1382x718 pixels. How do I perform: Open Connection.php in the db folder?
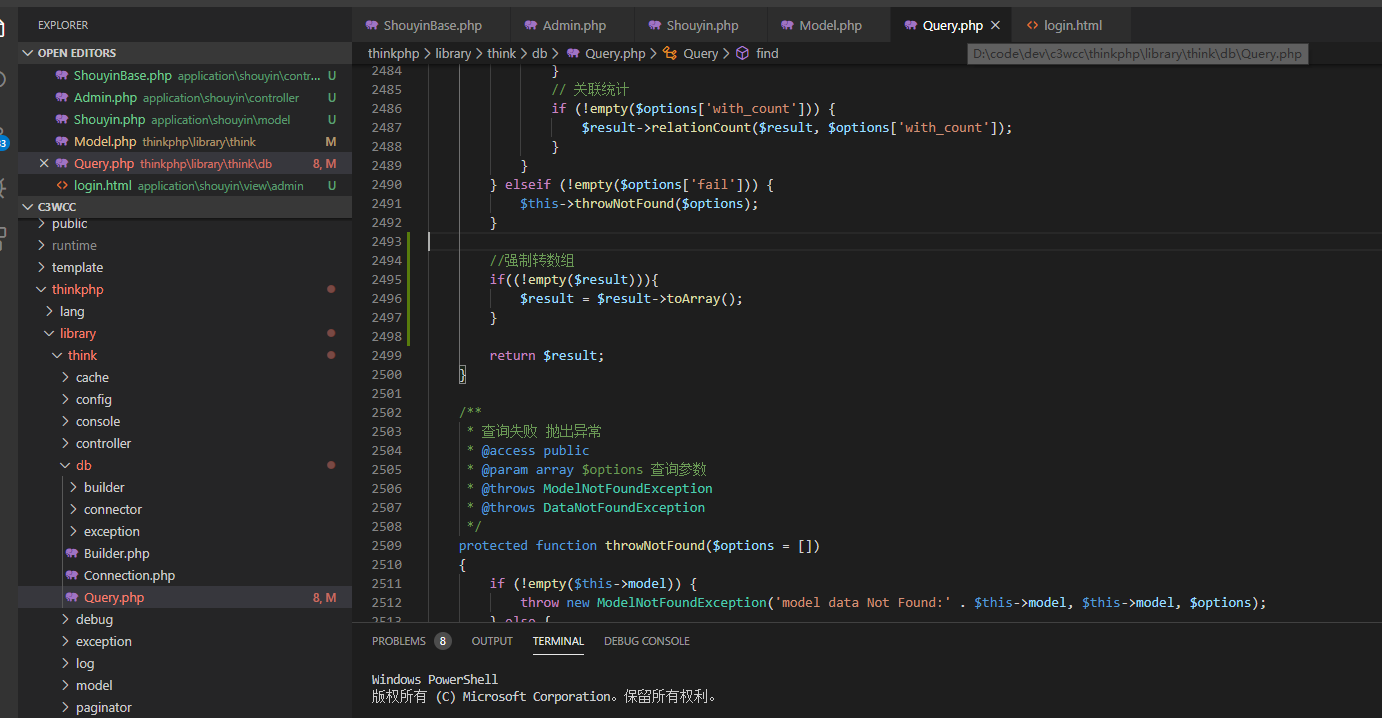tap(129, 575)
